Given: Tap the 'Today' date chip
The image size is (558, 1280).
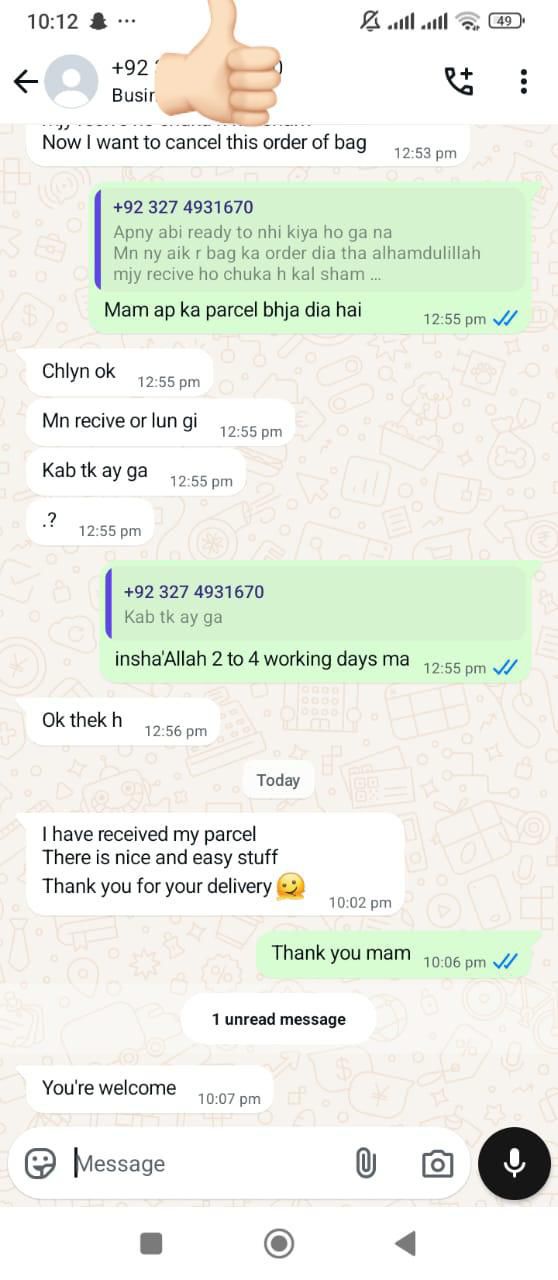Looking at the screenshot, I should coord(278,780).
